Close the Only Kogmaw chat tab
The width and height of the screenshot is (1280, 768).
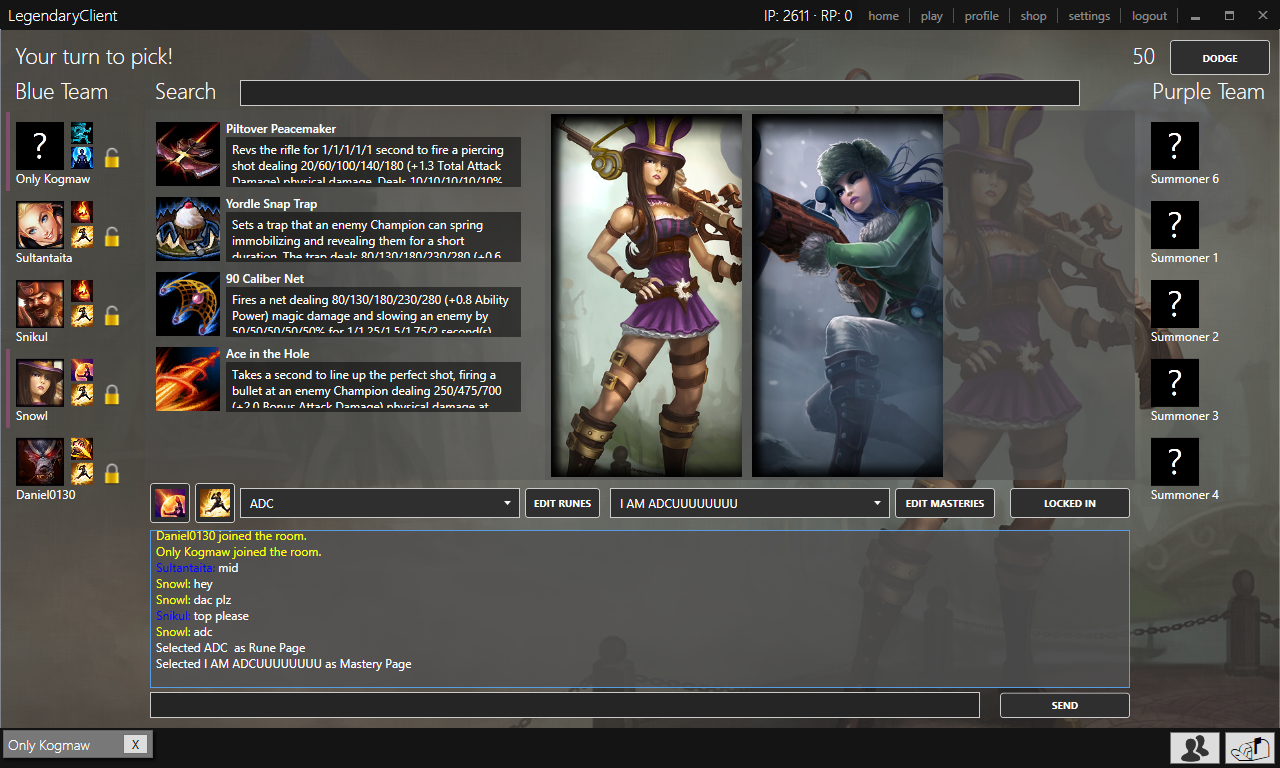click(x=136, y=744)
